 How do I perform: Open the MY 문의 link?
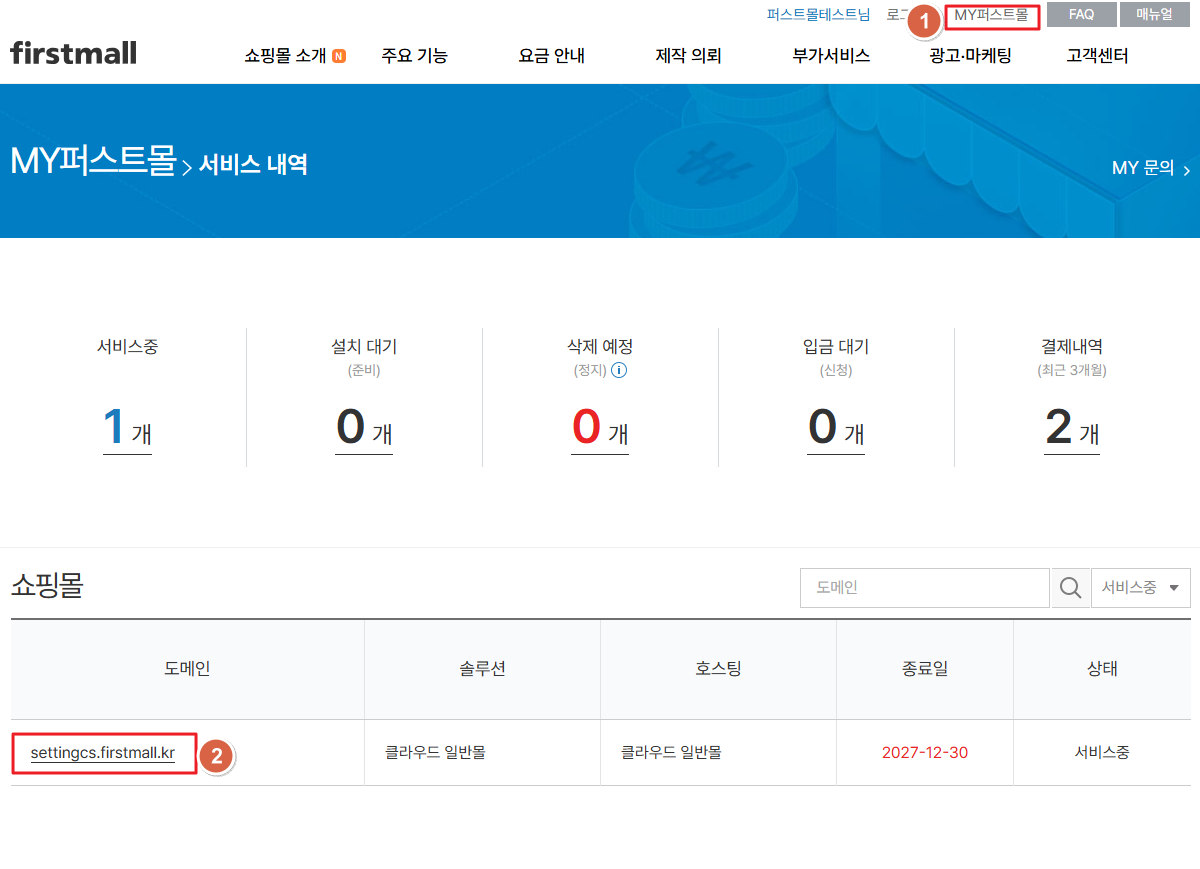[x=1150, y=168]
